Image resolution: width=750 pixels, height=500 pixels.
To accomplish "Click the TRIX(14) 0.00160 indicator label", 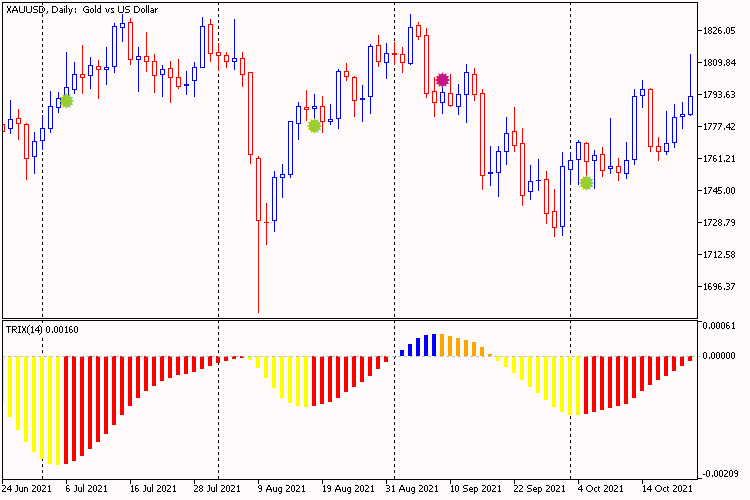I will pos(42,330).
